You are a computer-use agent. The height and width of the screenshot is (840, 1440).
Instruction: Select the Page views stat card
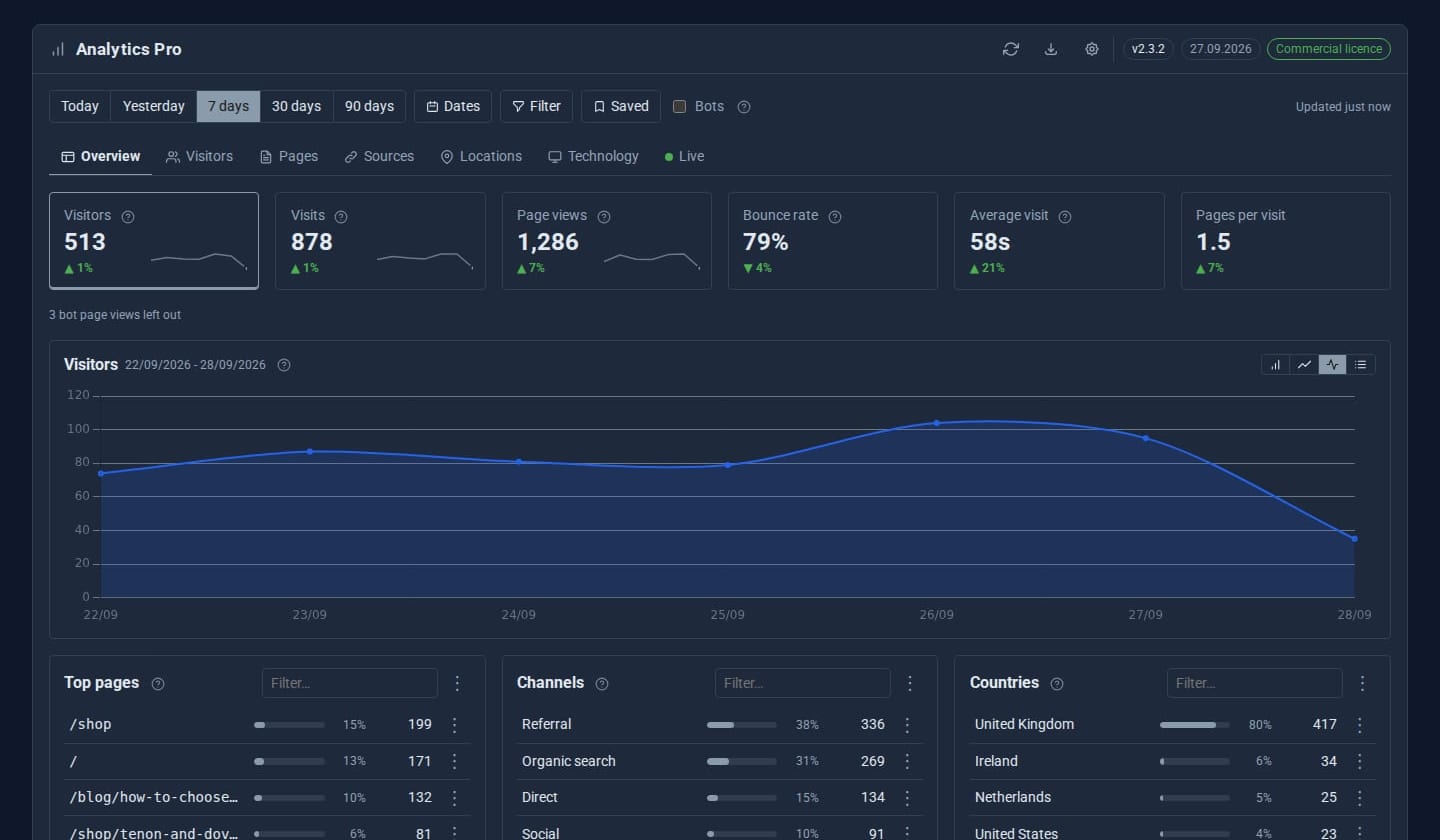pos(607,241)
